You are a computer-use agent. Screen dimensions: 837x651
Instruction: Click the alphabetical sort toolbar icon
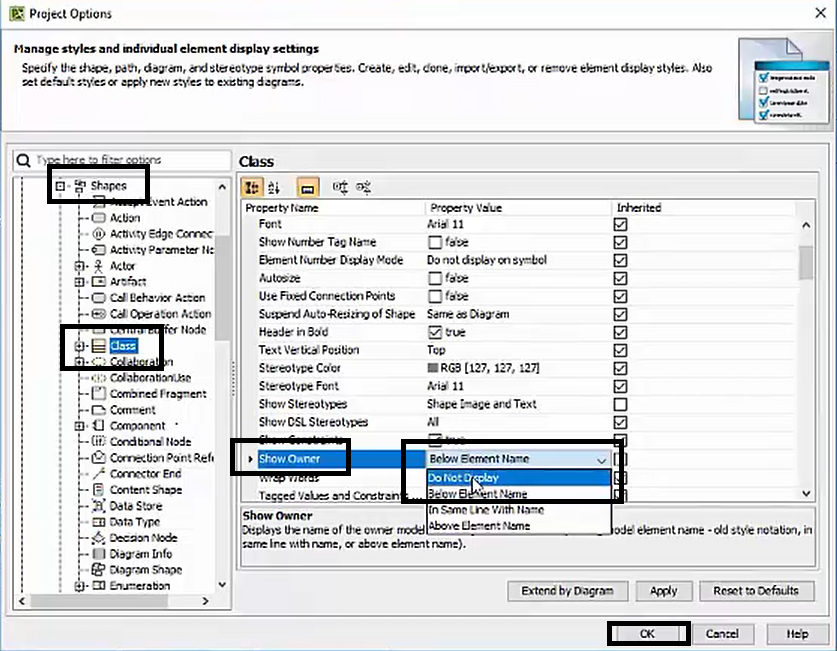tap(274, 188)
